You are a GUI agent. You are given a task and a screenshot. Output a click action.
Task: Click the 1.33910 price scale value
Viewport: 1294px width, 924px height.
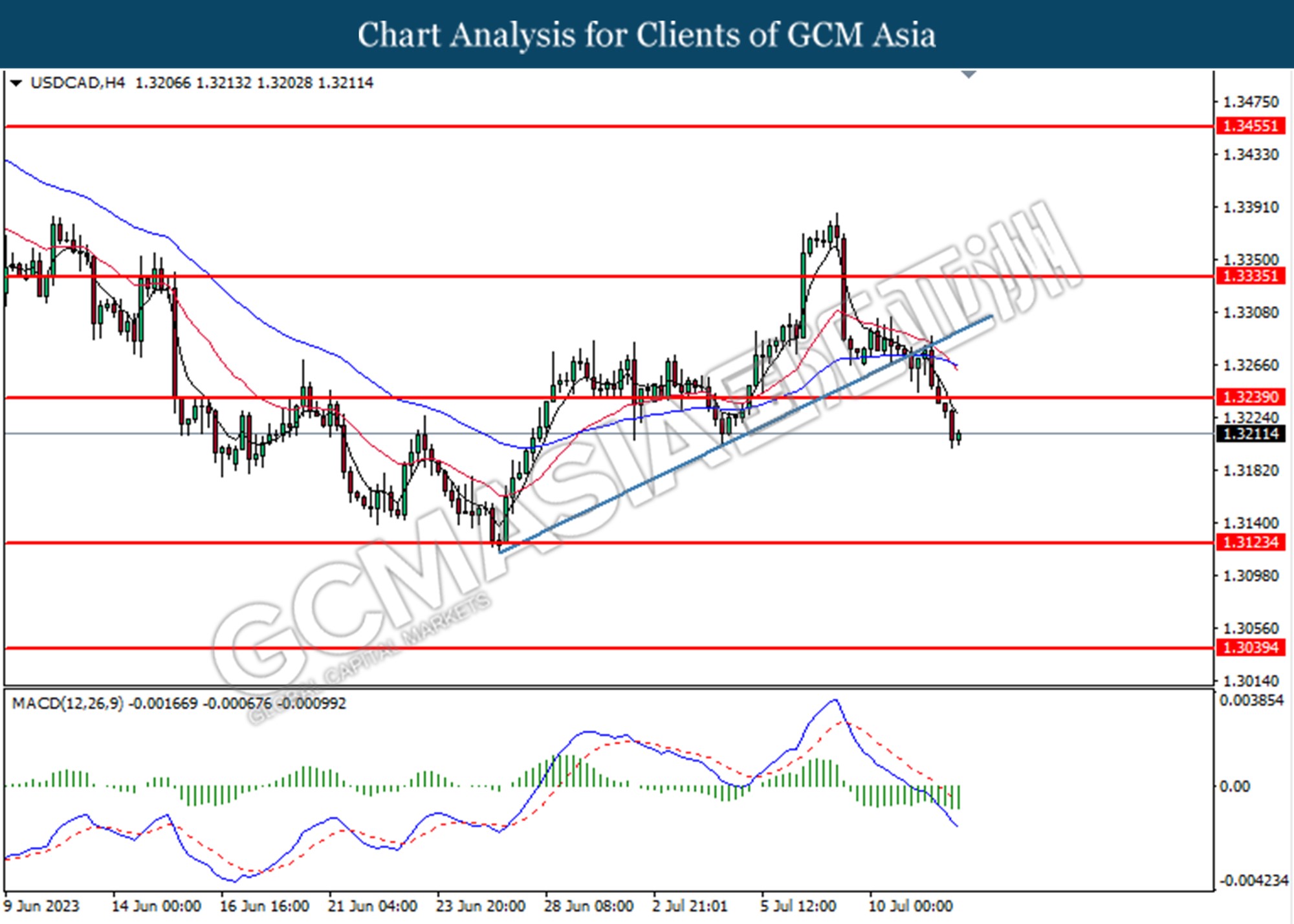point(1250,207)
